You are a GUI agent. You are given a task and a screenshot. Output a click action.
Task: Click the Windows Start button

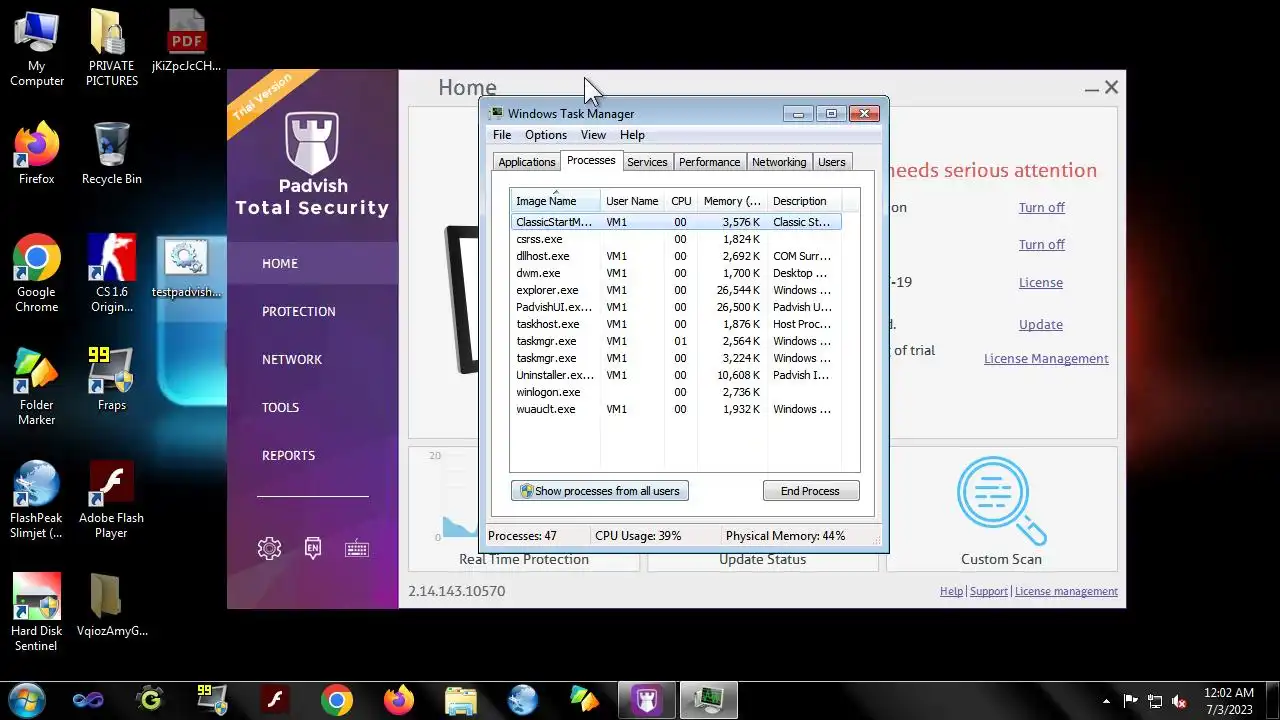click(27, 700)
